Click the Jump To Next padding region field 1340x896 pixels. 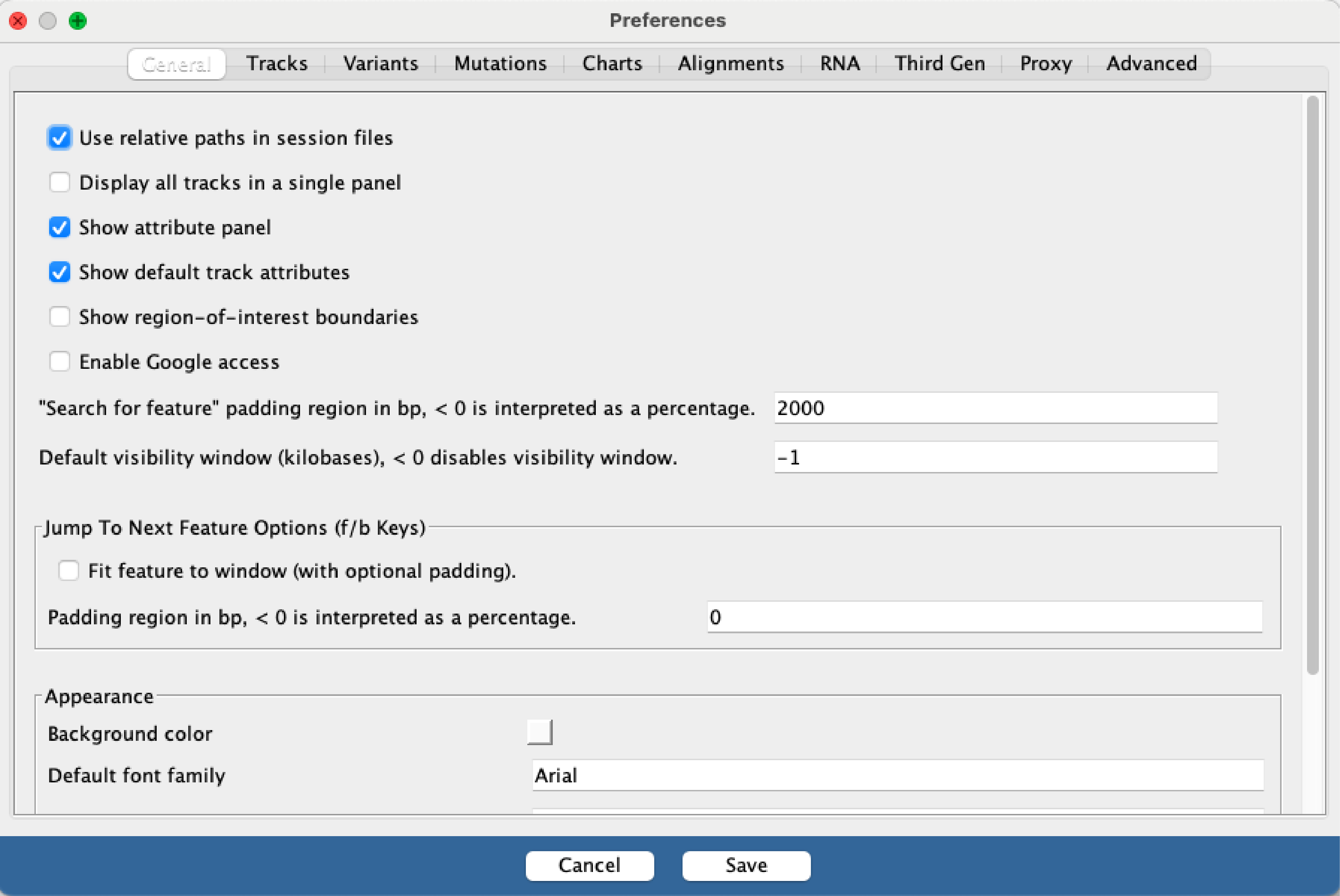click(984, 617)
